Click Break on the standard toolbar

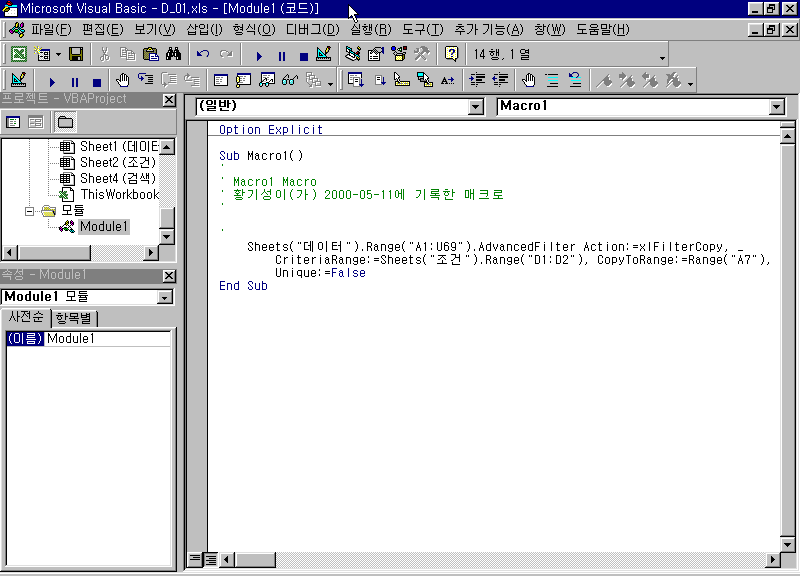[282, 55]
